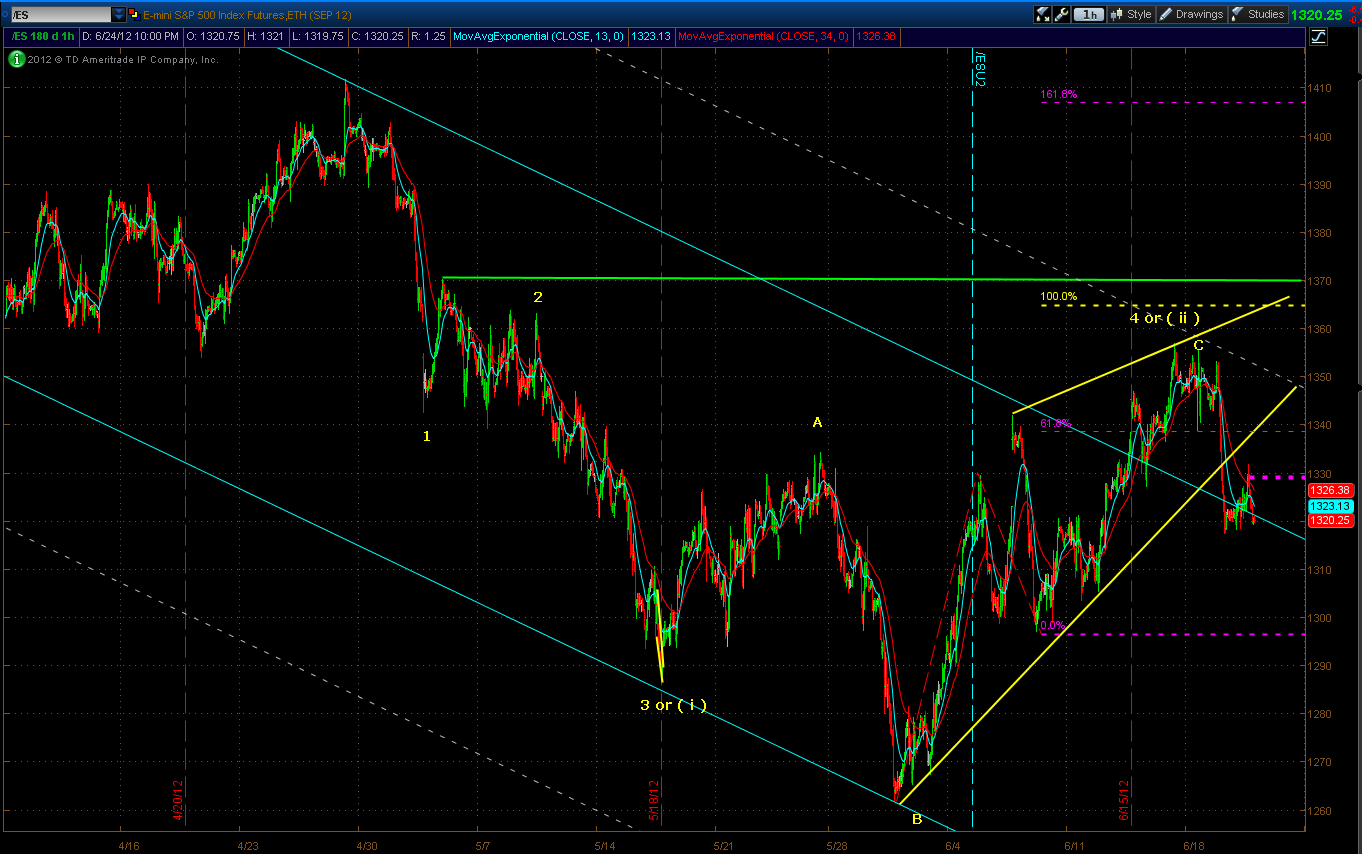Click the 4/20/12 expiration date marker

[178, 801]
